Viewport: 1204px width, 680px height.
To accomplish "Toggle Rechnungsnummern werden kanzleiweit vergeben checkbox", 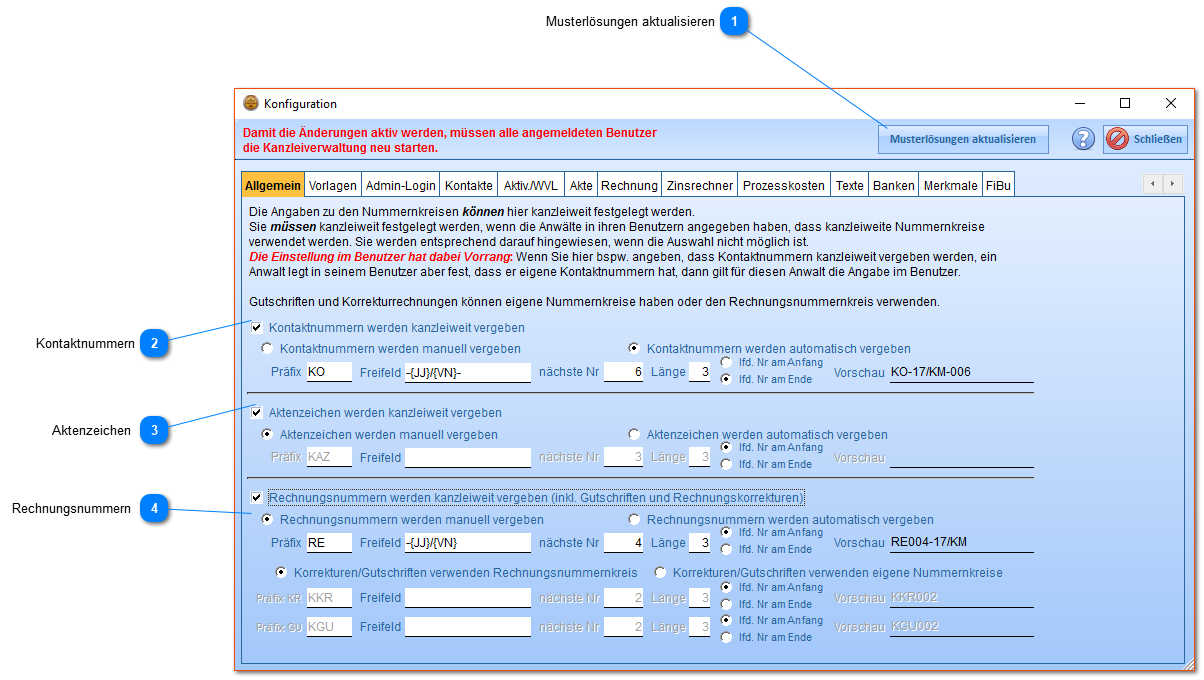I will [x=257, y=497].
